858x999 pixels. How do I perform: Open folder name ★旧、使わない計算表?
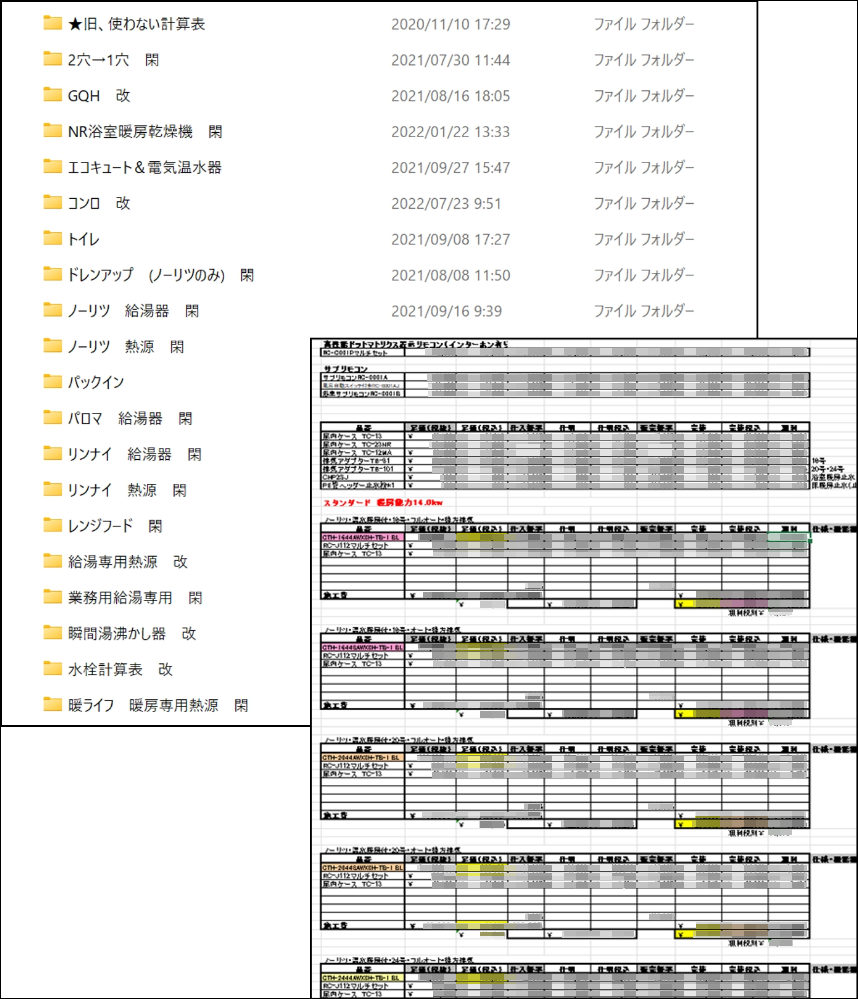click(136, 24)
